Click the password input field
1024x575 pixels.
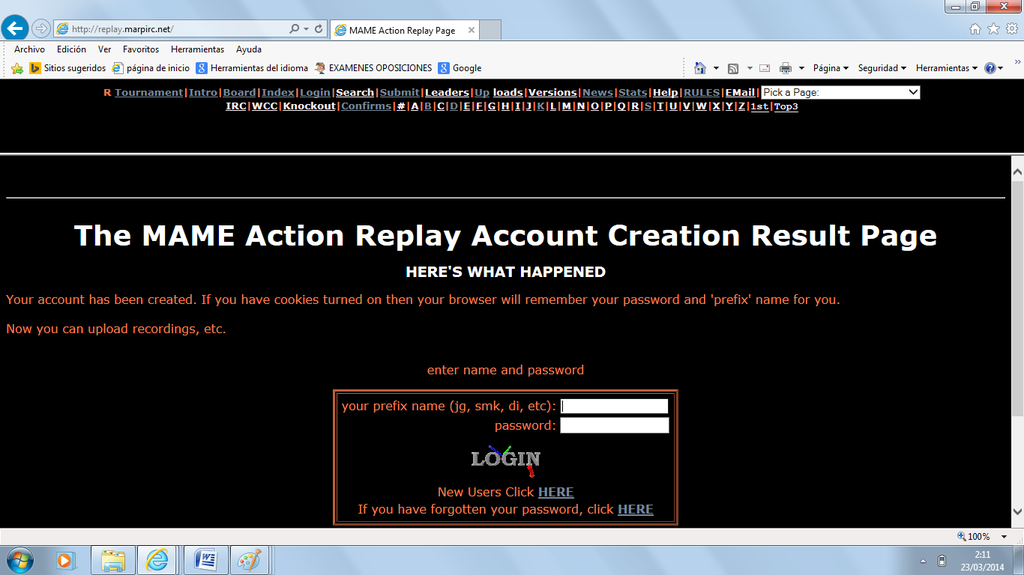click(x=615, y=425)
